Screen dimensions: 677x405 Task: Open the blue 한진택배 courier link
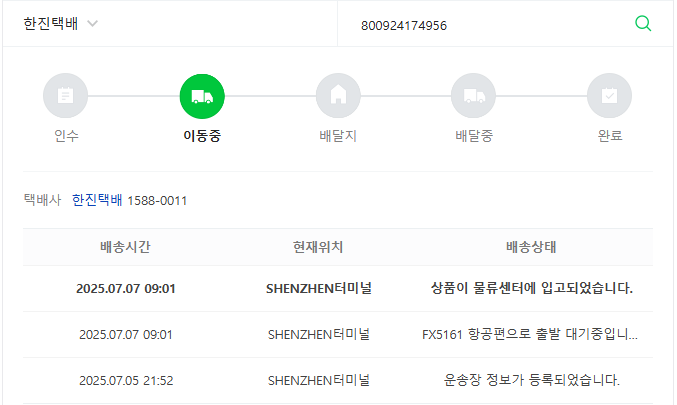[97, 200]
